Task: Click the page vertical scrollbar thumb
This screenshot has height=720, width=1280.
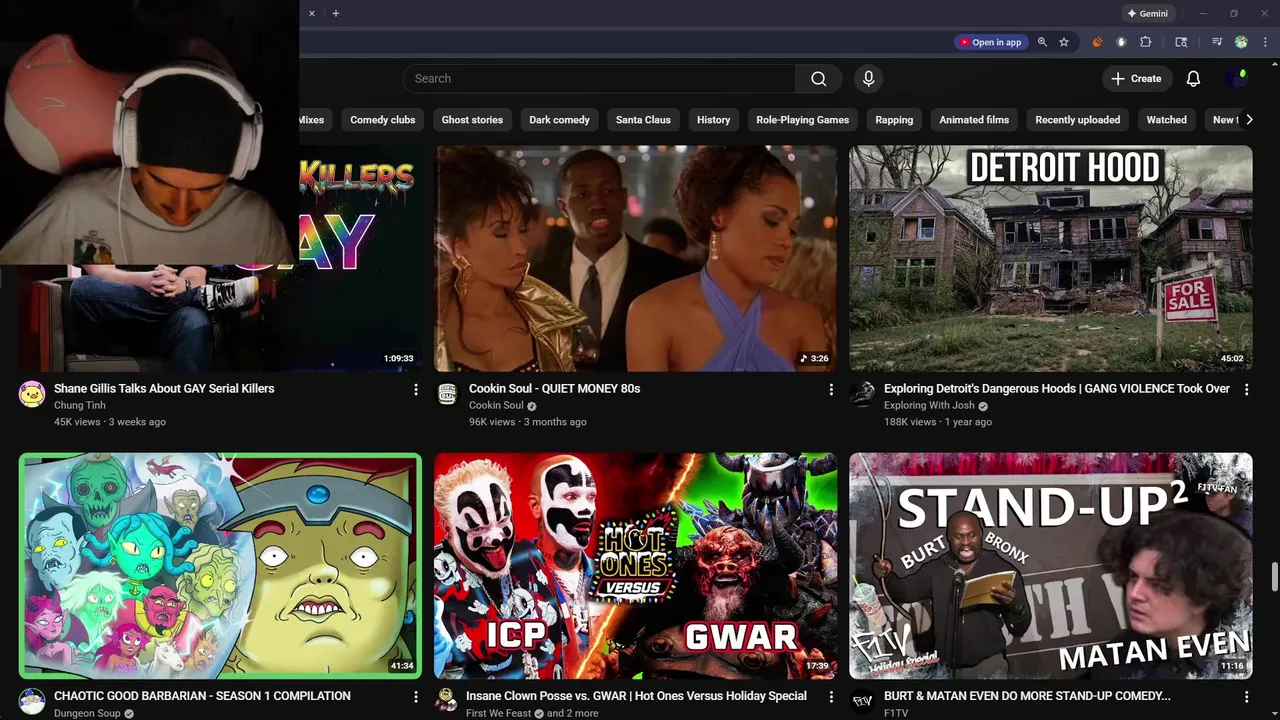Action: (1274, 578)
